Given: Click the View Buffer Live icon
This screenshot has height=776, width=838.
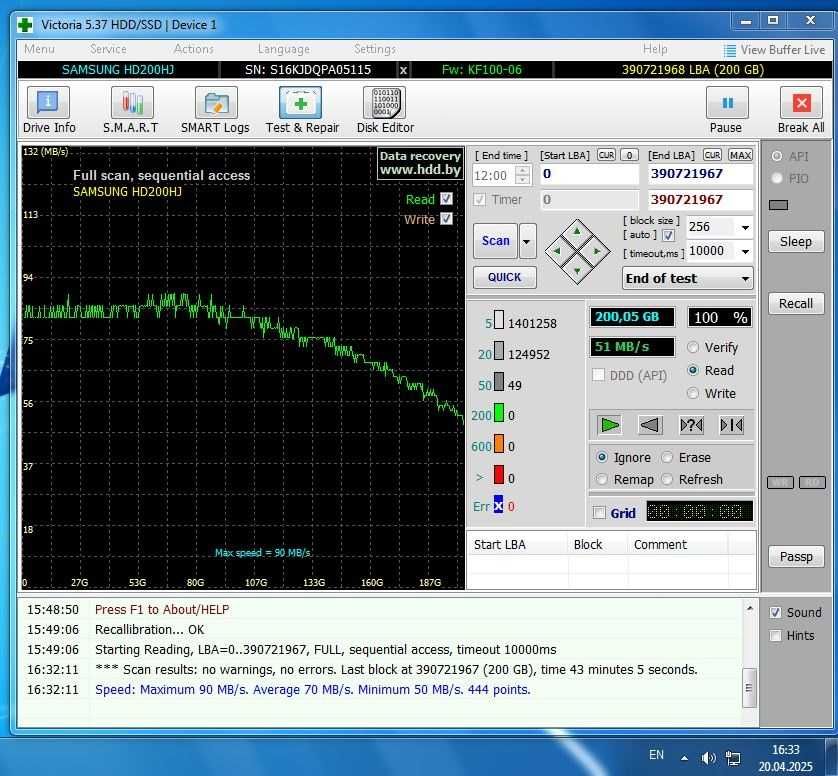Looking at the screenshot, I should 730,50.
